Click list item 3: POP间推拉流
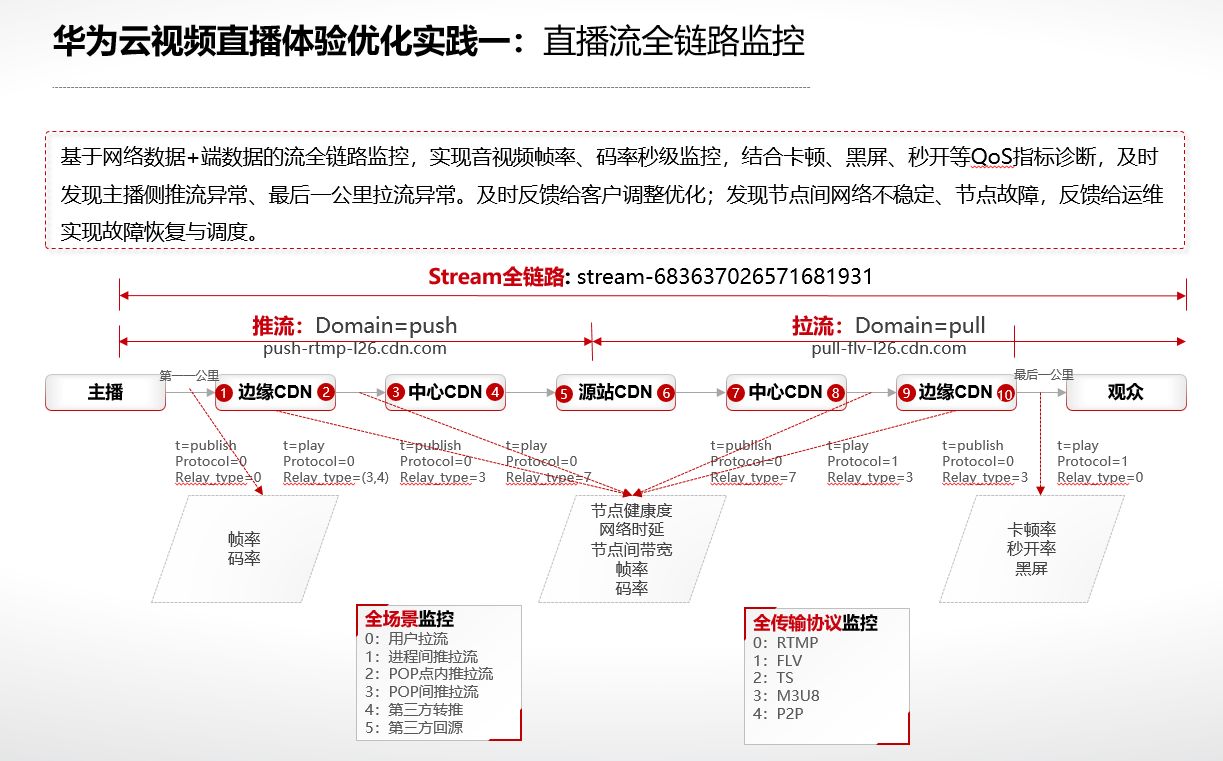Image resolution: width=1223 pixels, height=761 pixels. coord(422,692)
